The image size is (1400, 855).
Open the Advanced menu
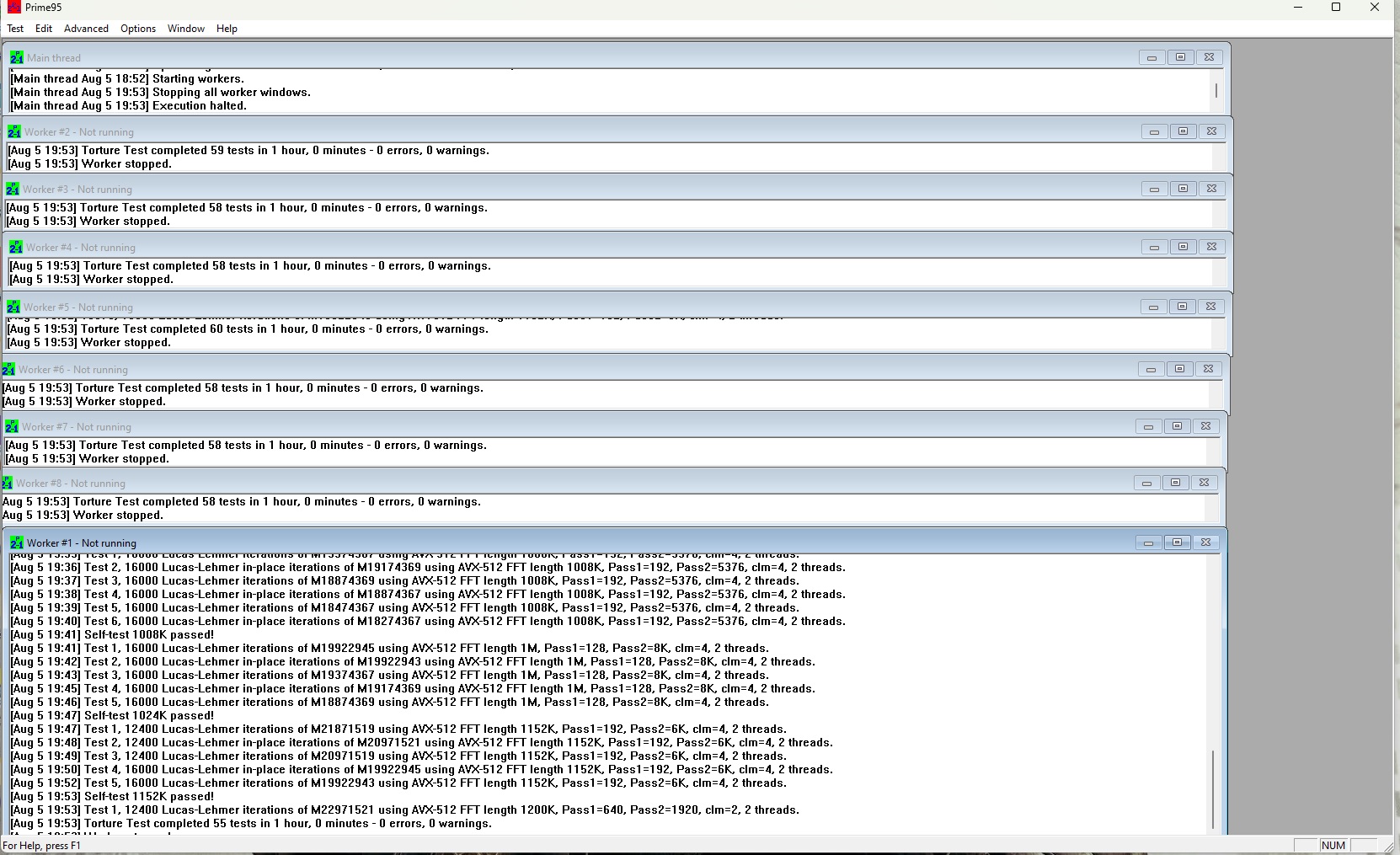(x=86, y=29)
